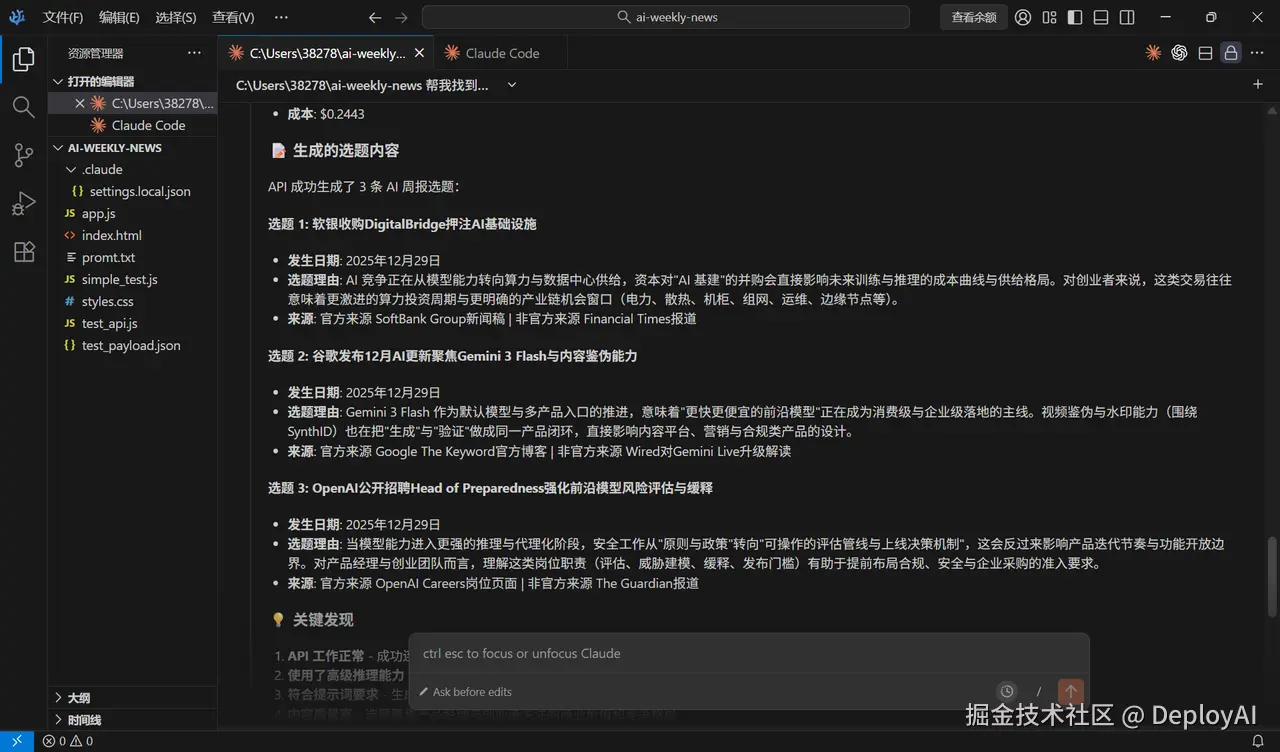Focus the Claude prompt input field

(748, 653)
